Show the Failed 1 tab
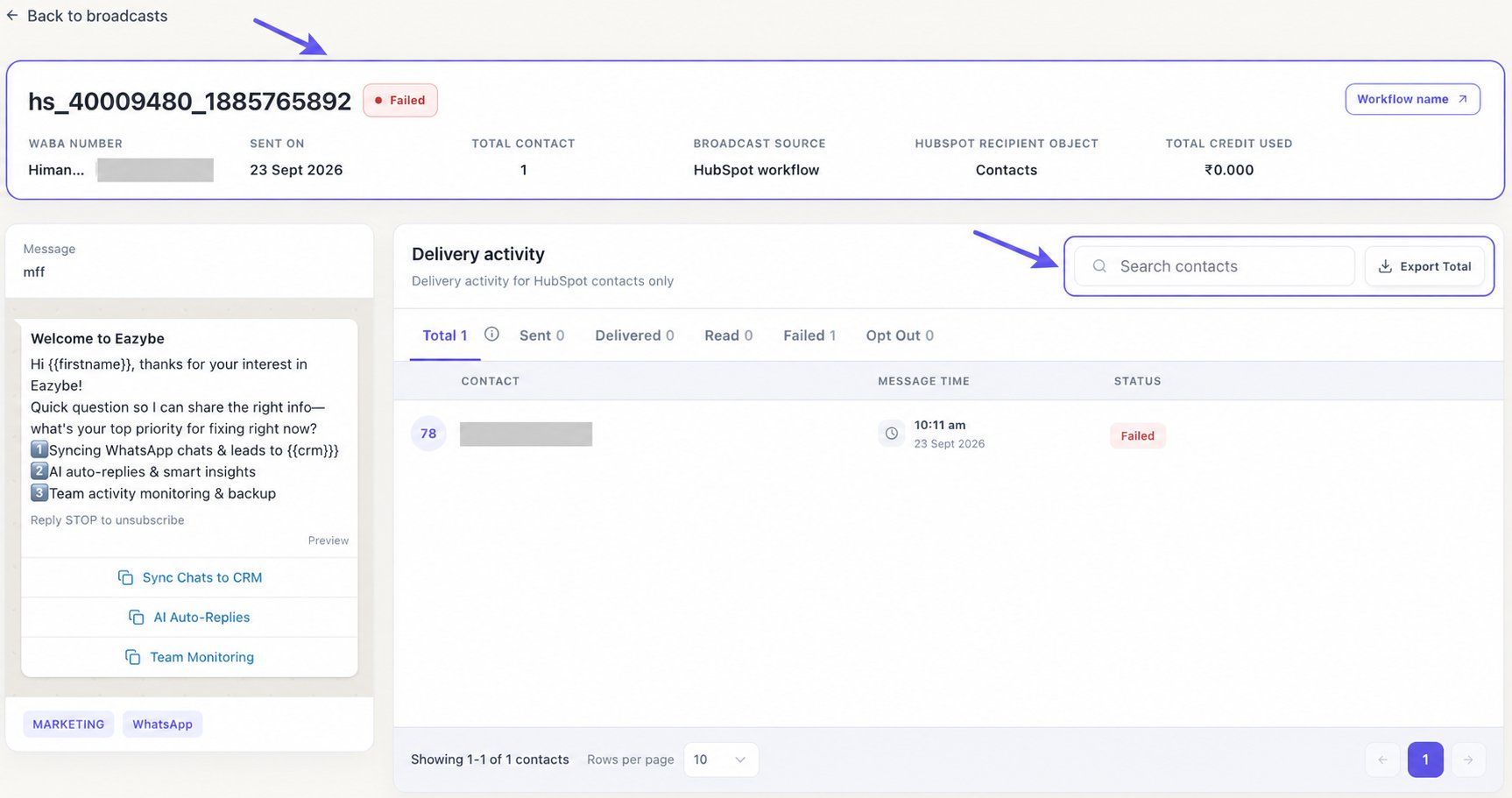1512x798 pixels. [x=809, y=335]
